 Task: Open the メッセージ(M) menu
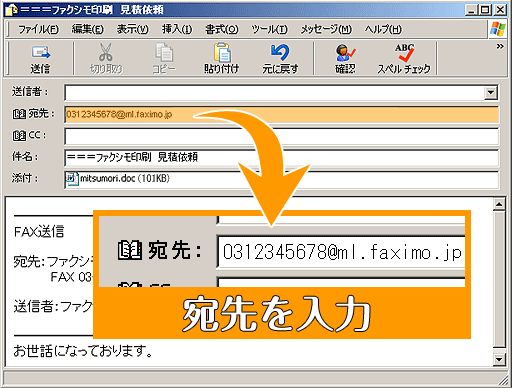pyautogui.click(x=326, y=29)
